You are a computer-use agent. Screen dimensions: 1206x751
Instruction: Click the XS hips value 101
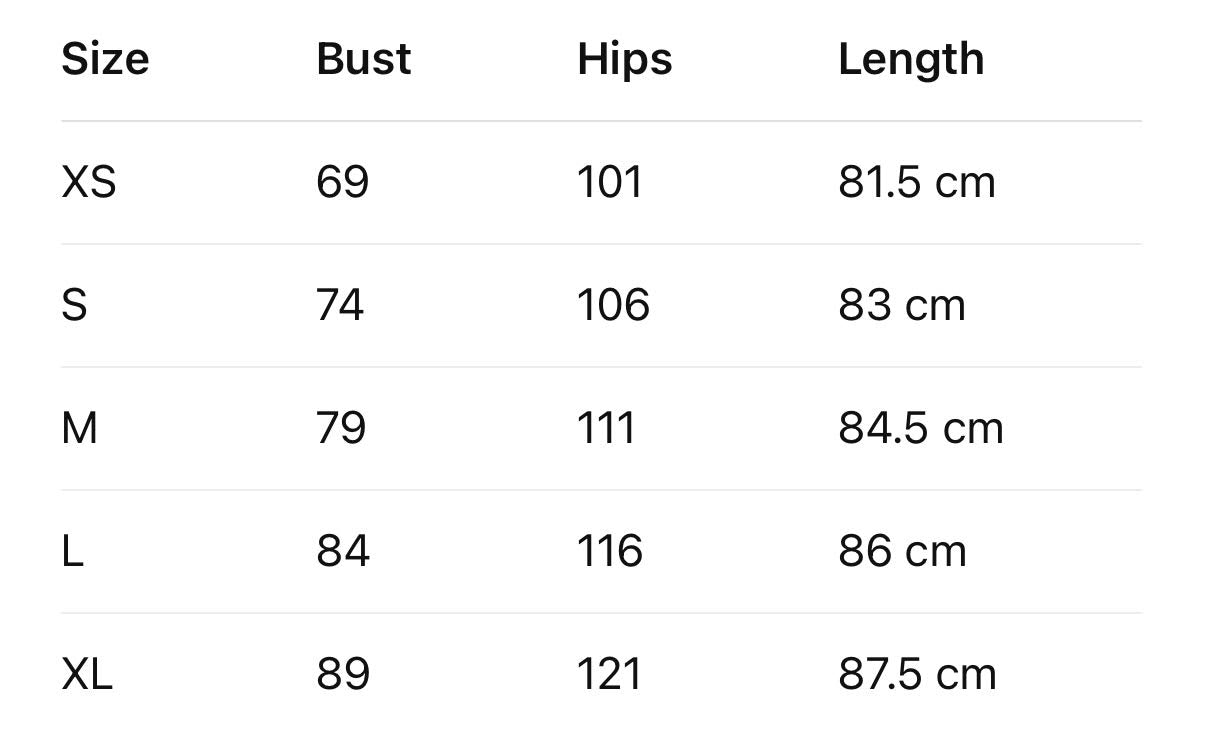coord(609,183)
